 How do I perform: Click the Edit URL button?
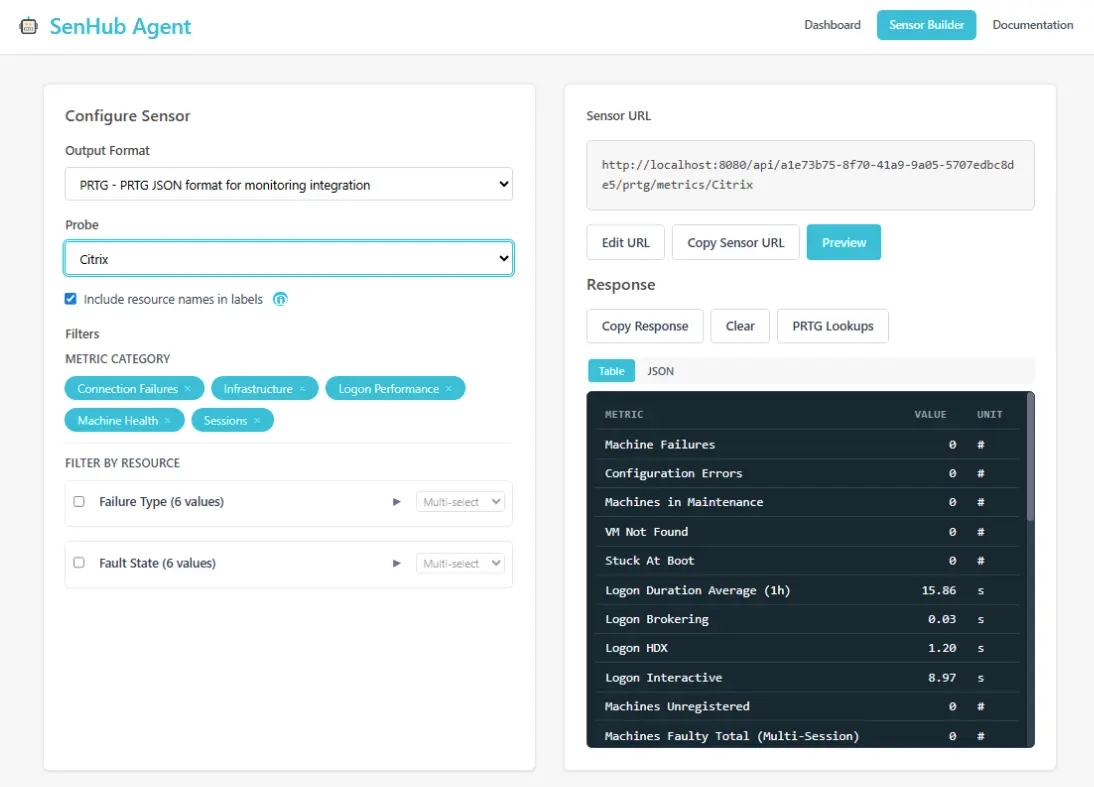click(625, 242)
